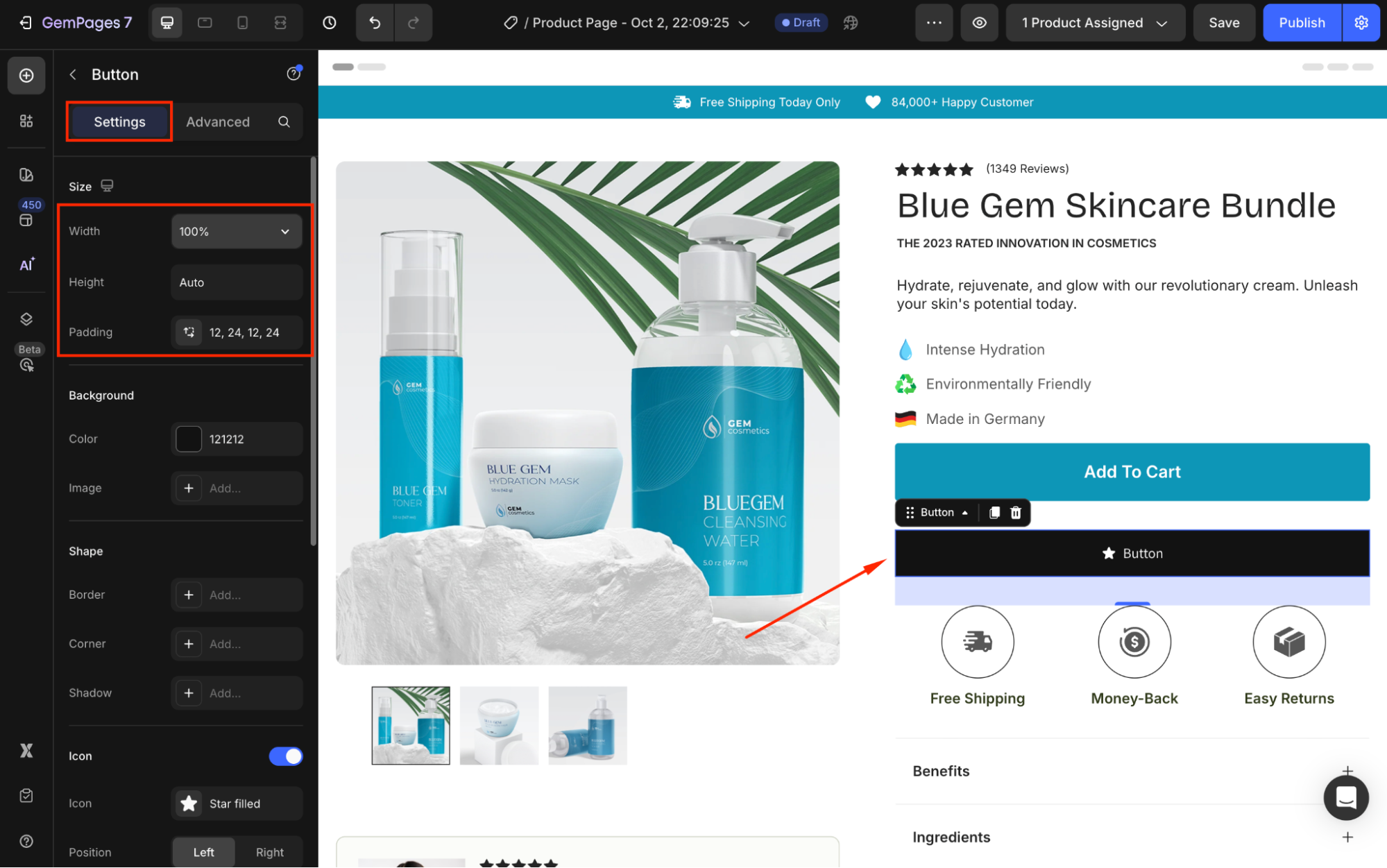This screenshot has height=868, width=1387.
Task: Toggle the Icon switch off
Action: coord(286,756)
